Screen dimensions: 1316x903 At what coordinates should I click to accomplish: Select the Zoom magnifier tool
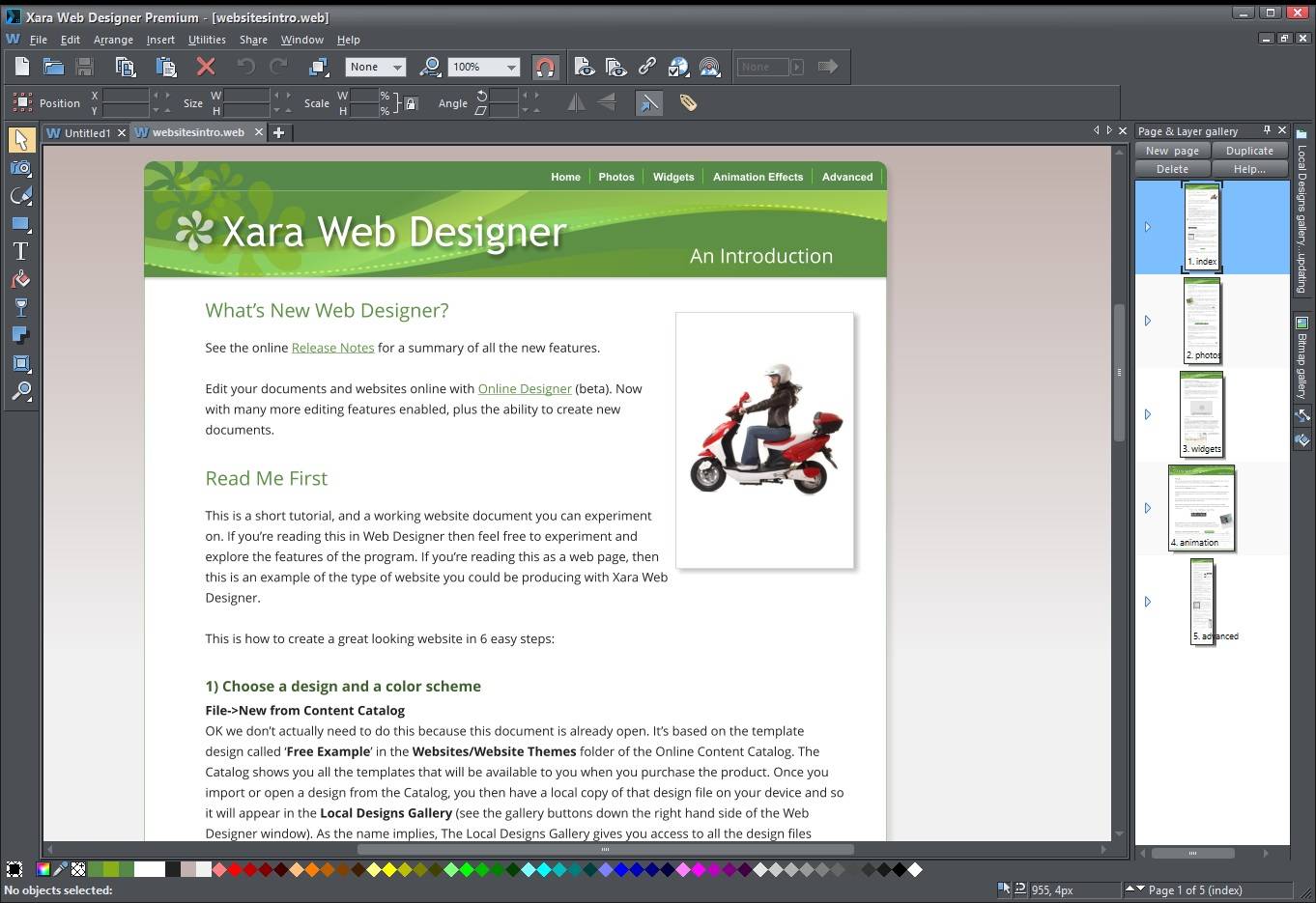pos(20,391)
